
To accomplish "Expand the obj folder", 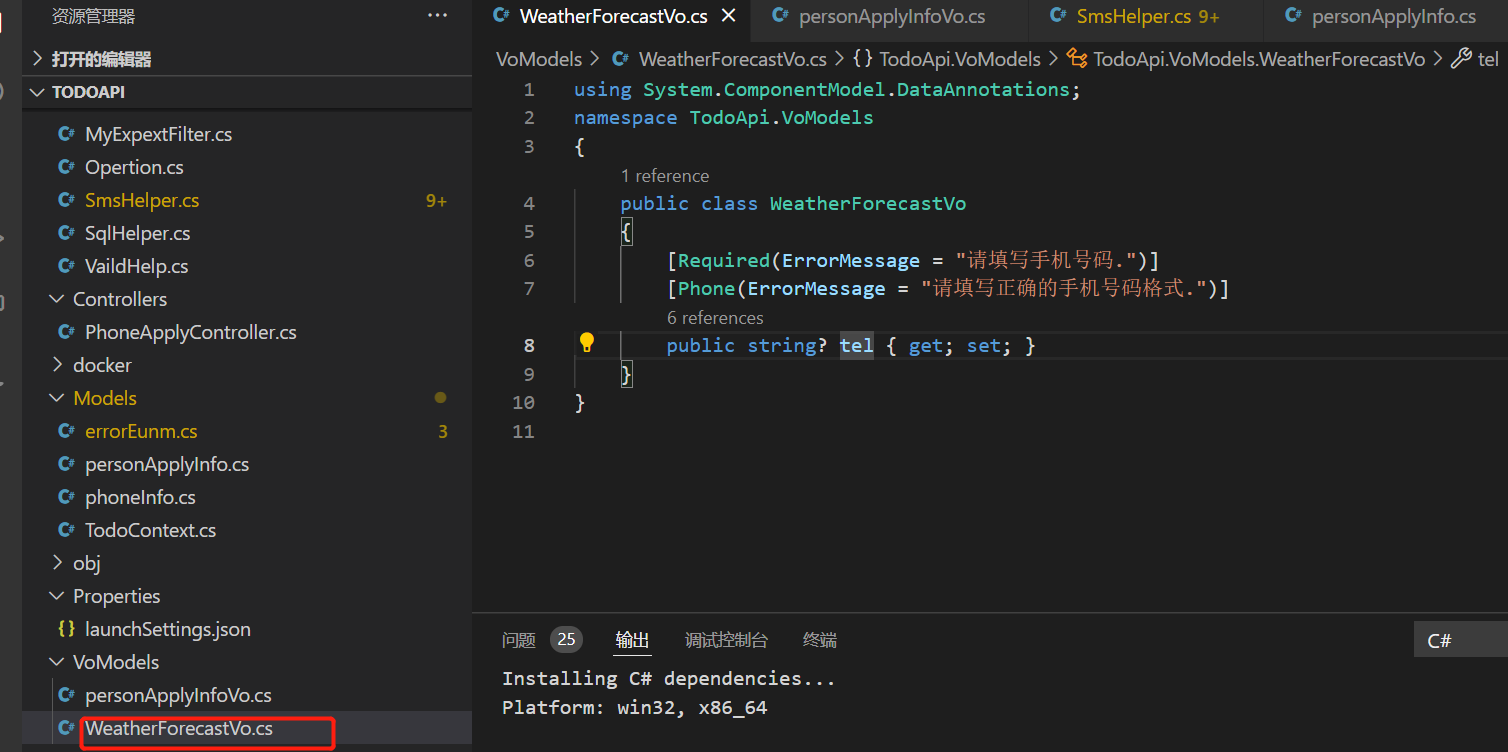I will click(57, 563).
